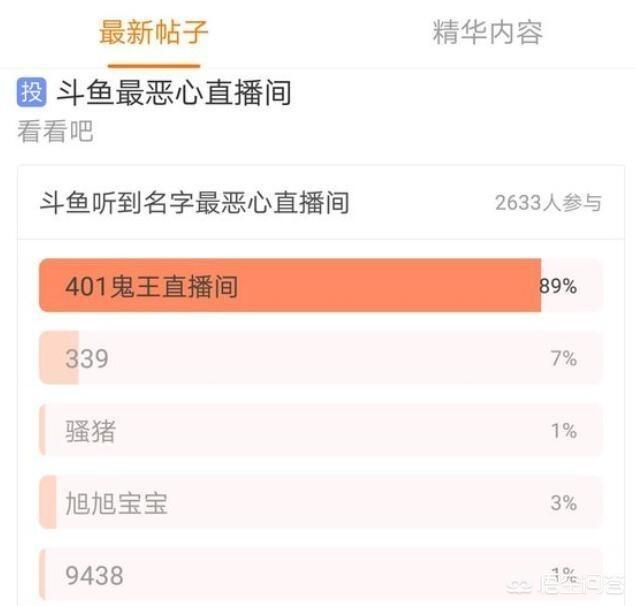Click the 看看吧 post description text
The width and height of the screenshot is (636, 606).
[55, 131]
